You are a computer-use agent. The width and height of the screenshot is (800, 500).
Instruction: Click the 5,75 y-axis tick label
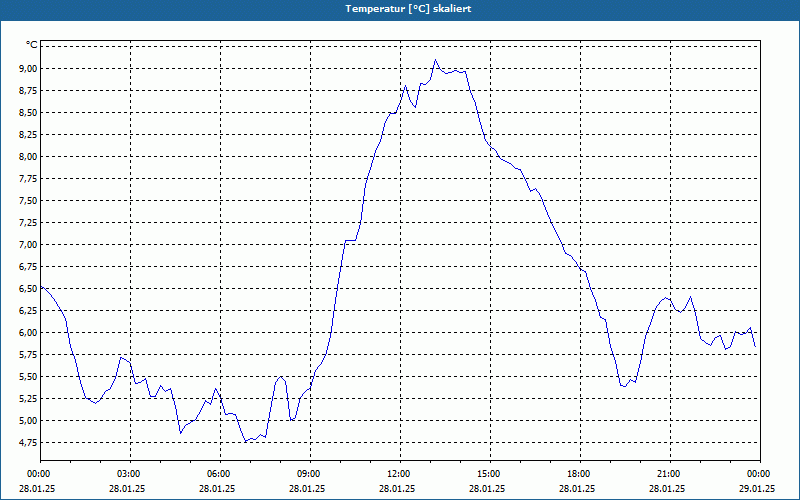point(29,355)
